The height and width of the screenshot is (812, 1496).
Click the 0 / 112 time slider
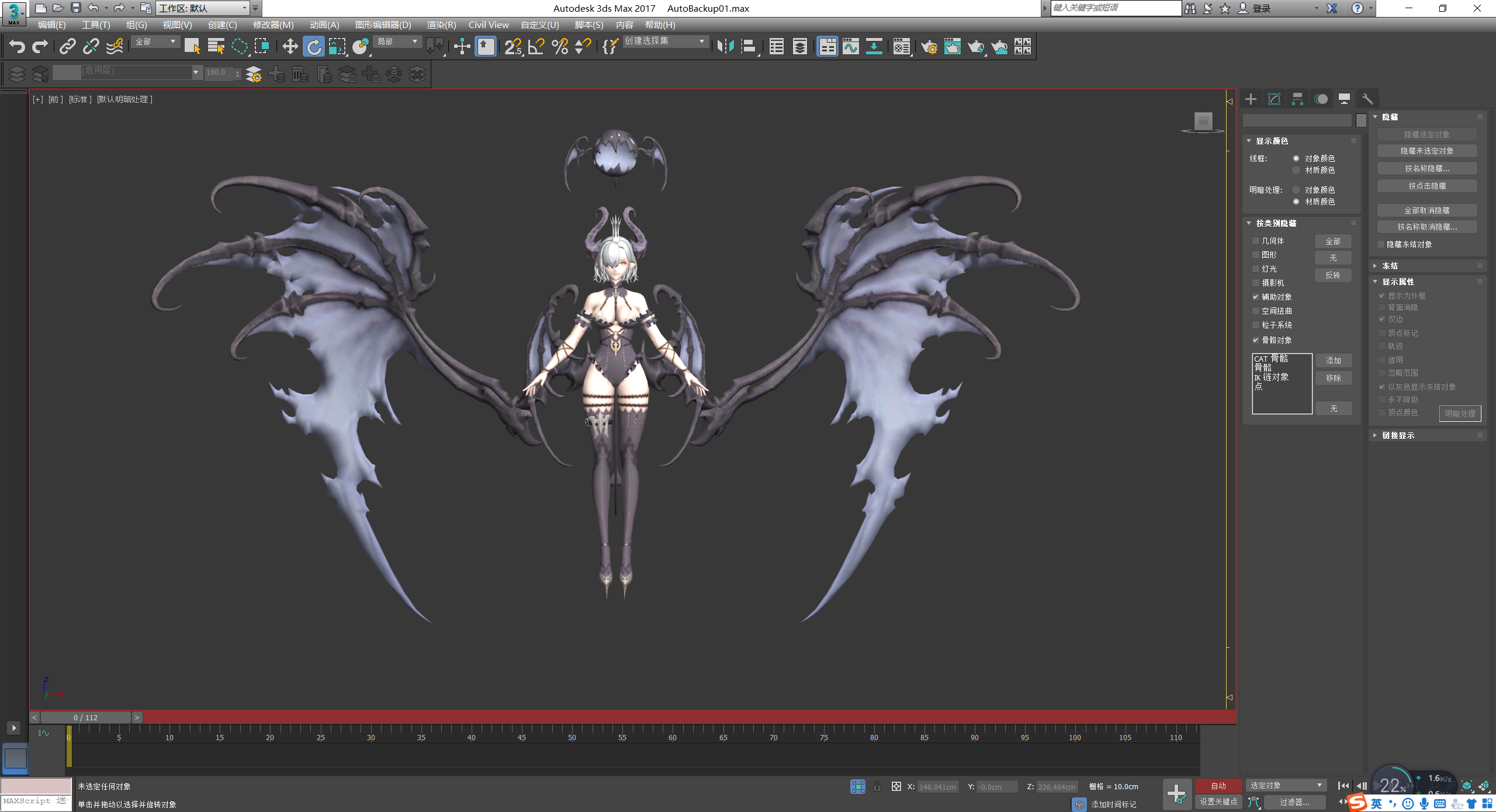click(x=85, y=717)
